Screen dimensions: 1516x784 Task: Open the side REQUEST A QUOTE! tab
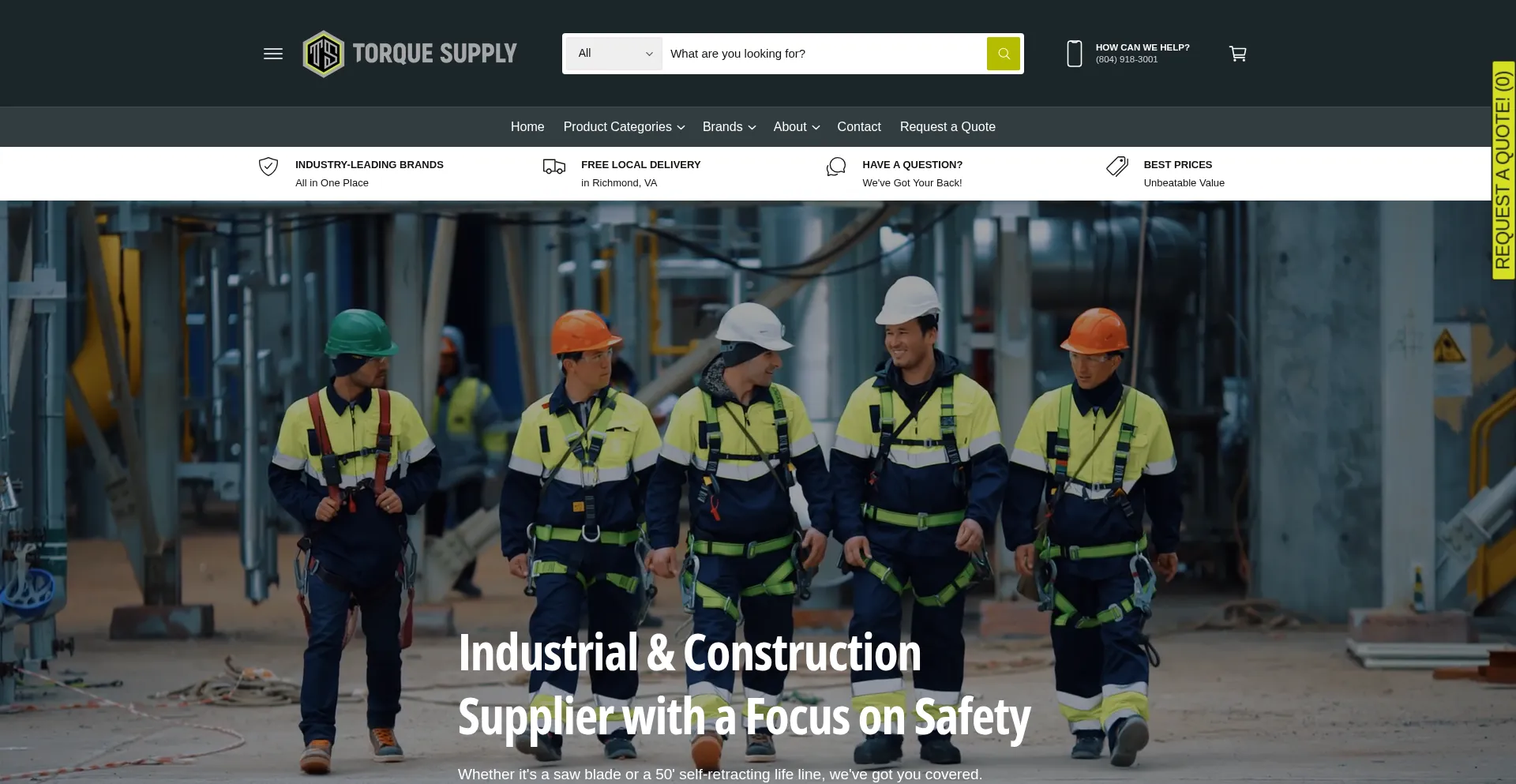coord(1503,171)
